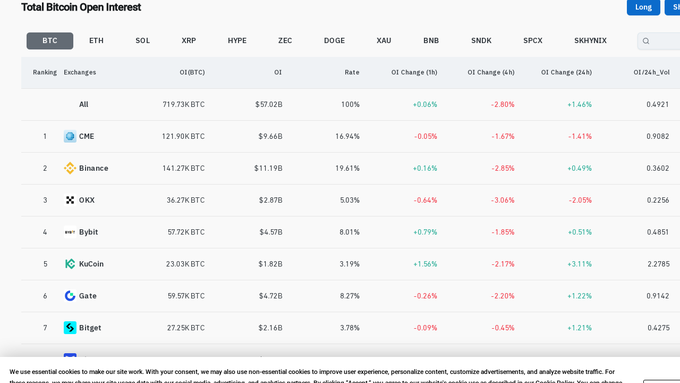Open the Gate exchange name
This screenshot has width=680, height=383.
click(88, 296)
